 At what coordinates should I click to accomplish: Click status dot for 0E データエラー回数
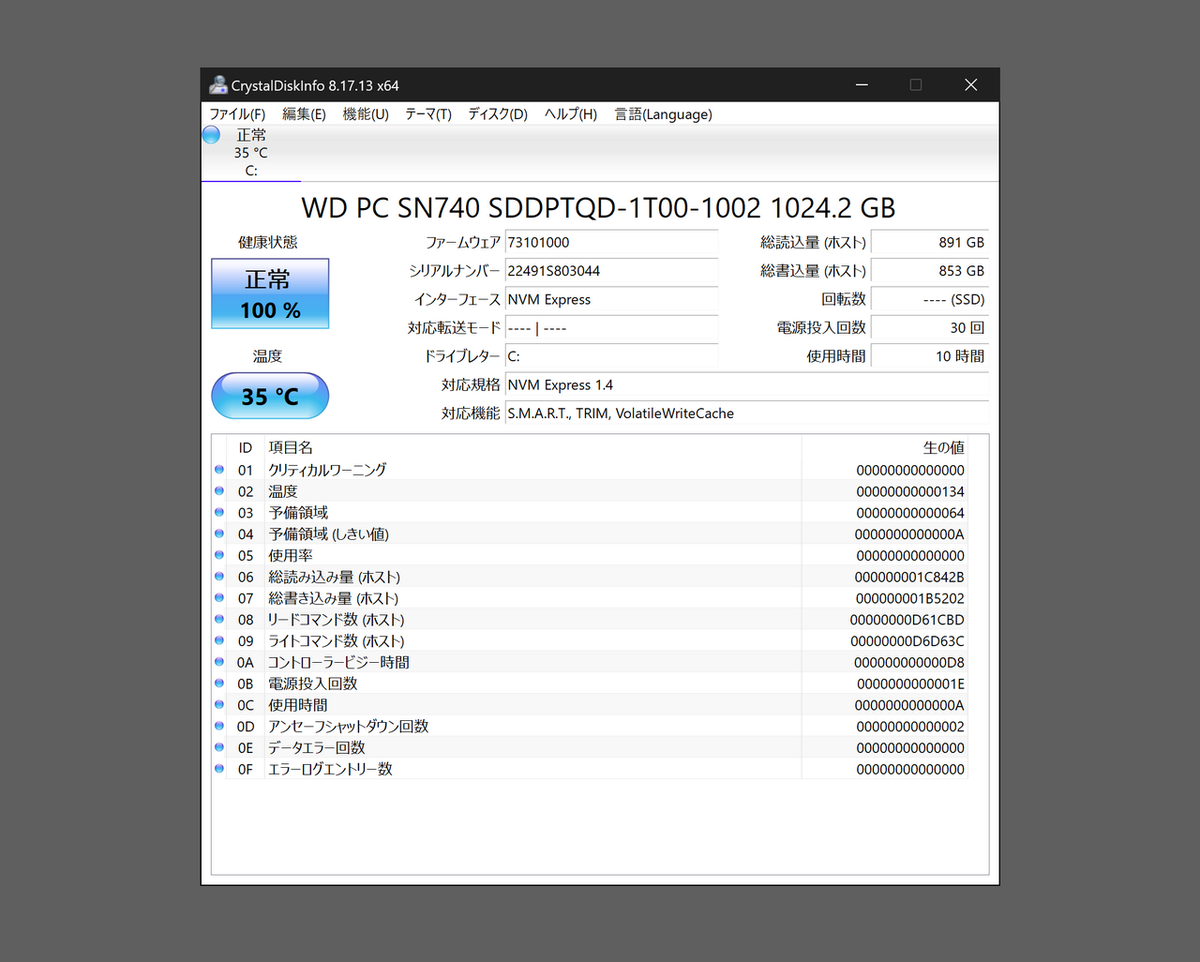click(x=219, y=747)
